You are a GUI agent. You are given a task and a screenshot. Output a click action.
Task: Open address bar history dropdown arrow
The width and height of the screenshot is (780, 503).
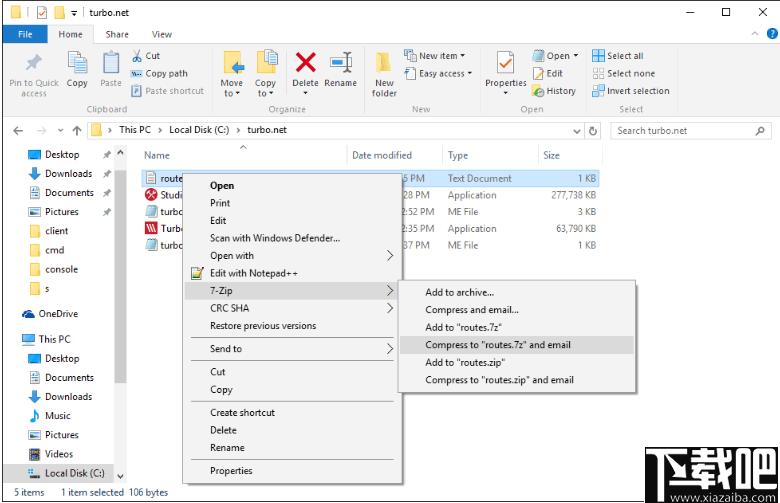577,131
